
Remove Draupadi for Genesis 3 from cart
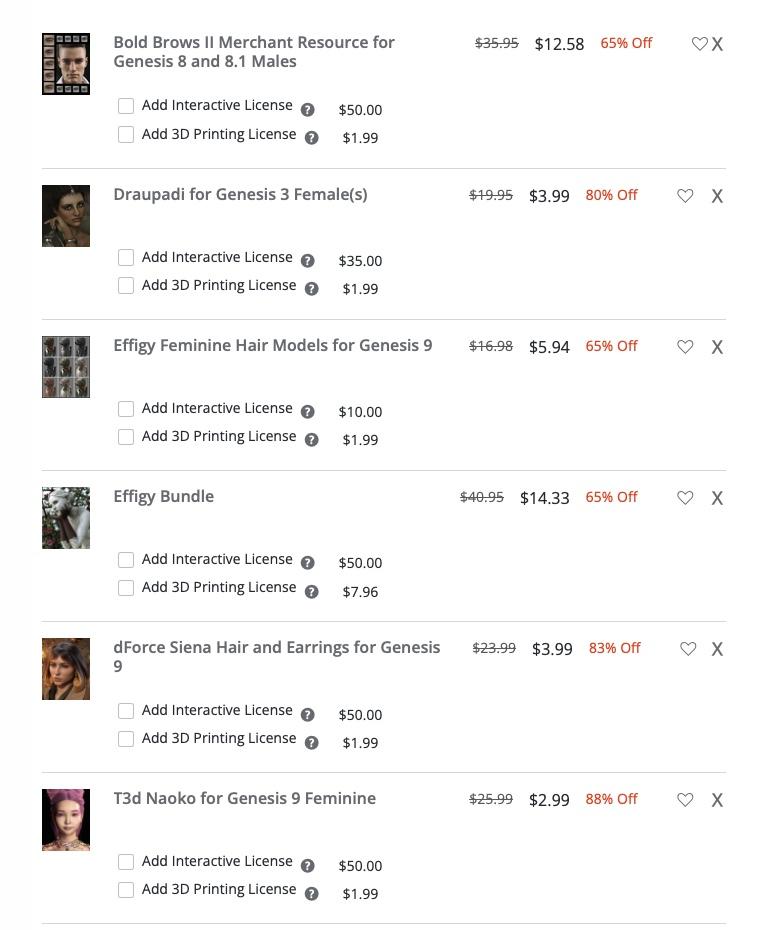(x=717, y=196)
